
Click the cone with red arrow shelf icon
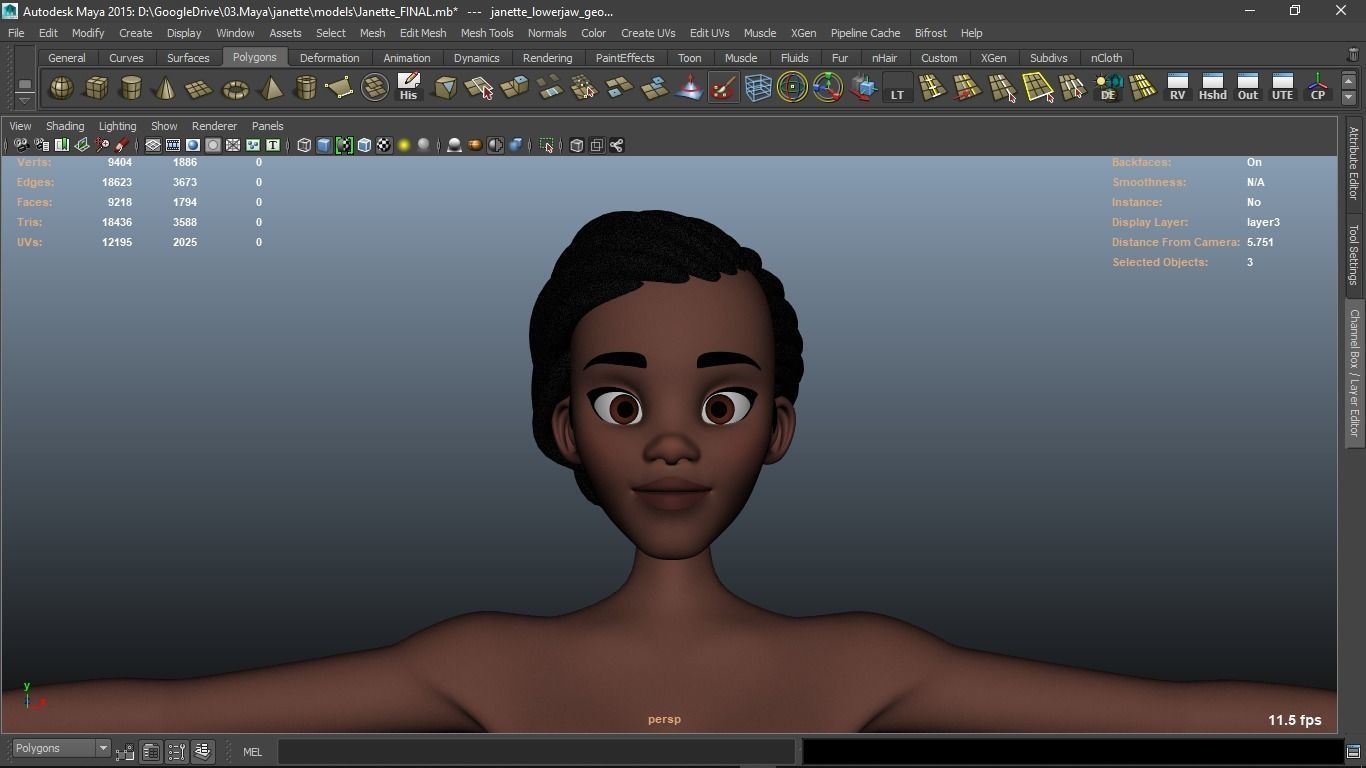tap(689, 88)
